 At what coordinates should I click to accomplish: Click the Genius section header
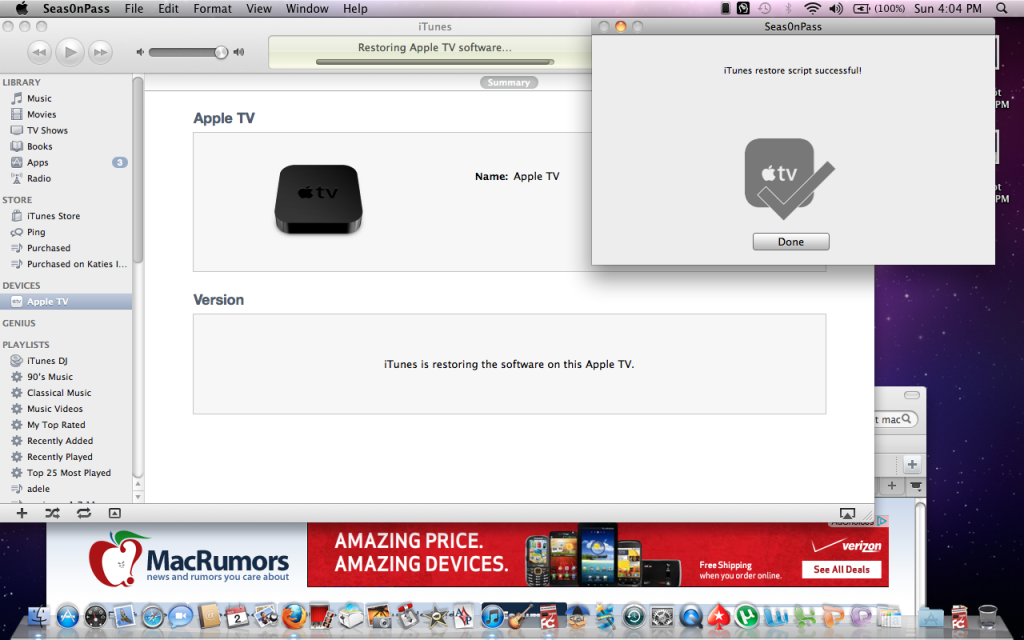click(19, 323)
